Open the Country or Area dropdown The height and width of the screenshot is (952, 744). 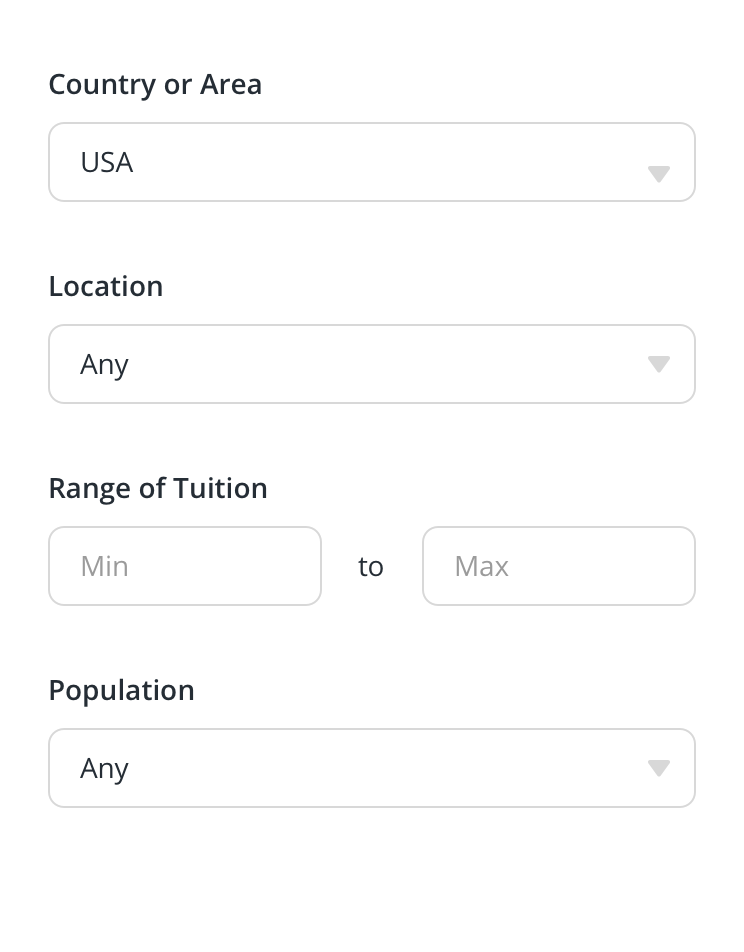(371, 162)
